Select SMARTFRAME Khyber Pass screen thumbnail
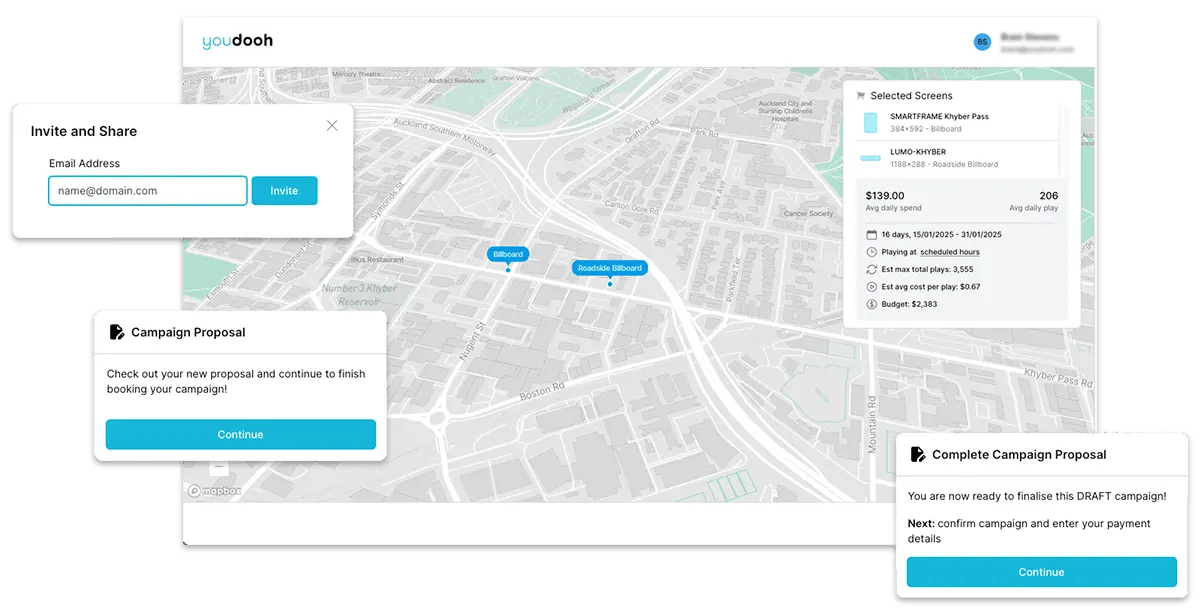1200x613 pixels. click(870, 122)
